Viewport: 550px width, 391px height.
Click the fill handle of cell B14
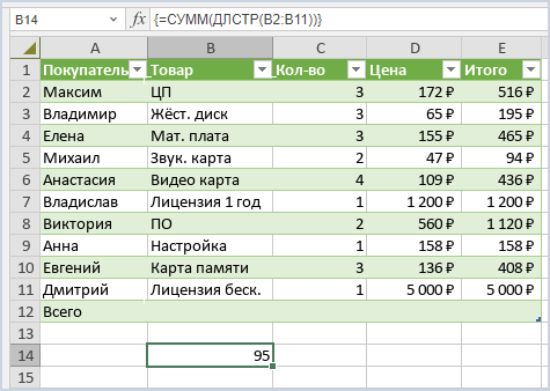[x=273, y=366]
